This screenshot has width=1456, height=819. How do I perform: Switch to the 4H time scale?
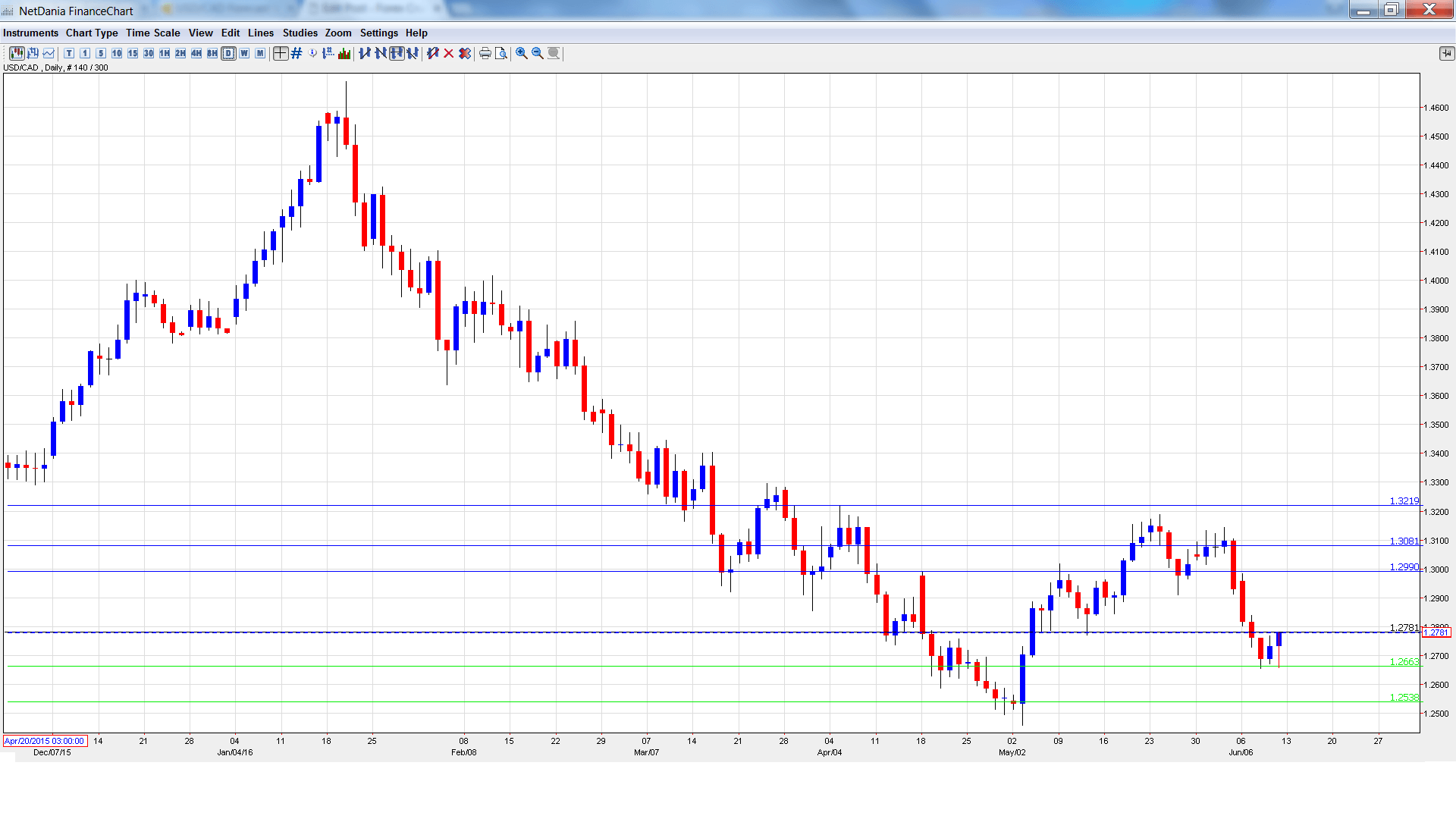pos(196,53)
